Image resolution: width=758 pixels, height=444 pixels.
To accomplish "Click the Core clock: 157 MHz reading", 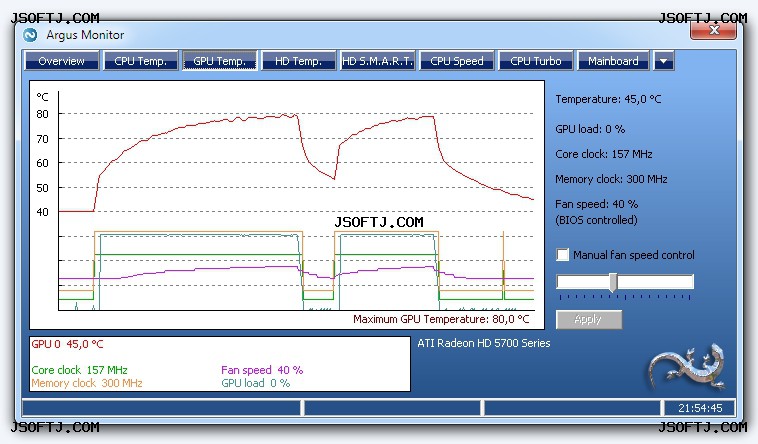I will tap(604, 154).
